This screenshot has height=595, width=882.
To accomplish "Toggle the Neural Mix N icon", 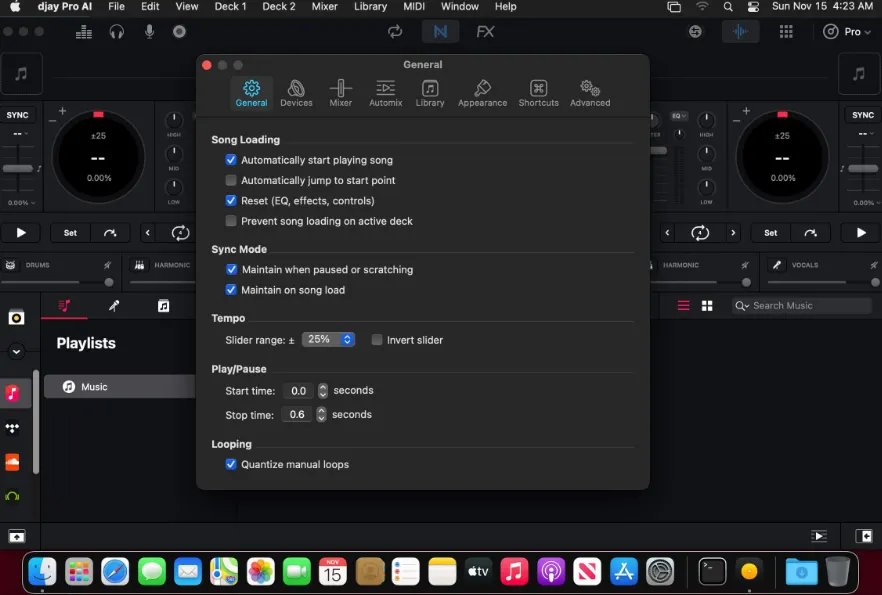I will 440,31.
